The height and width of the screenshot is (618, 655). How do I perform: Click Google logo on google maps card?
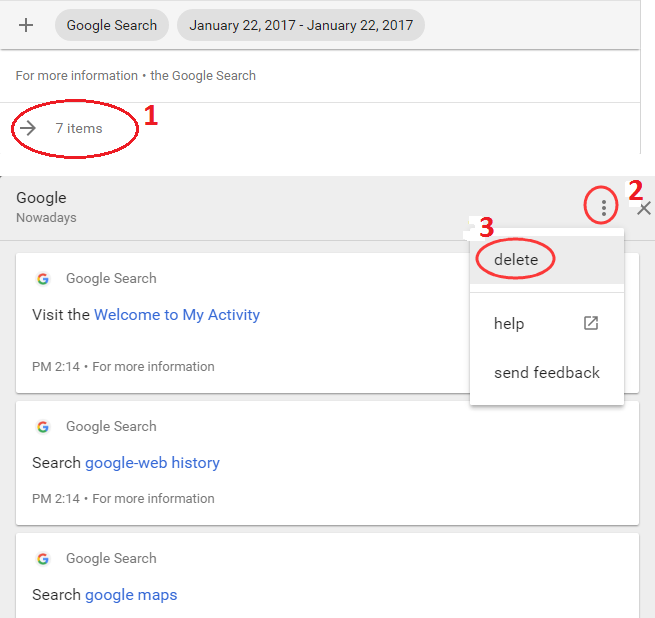(42, 559)
